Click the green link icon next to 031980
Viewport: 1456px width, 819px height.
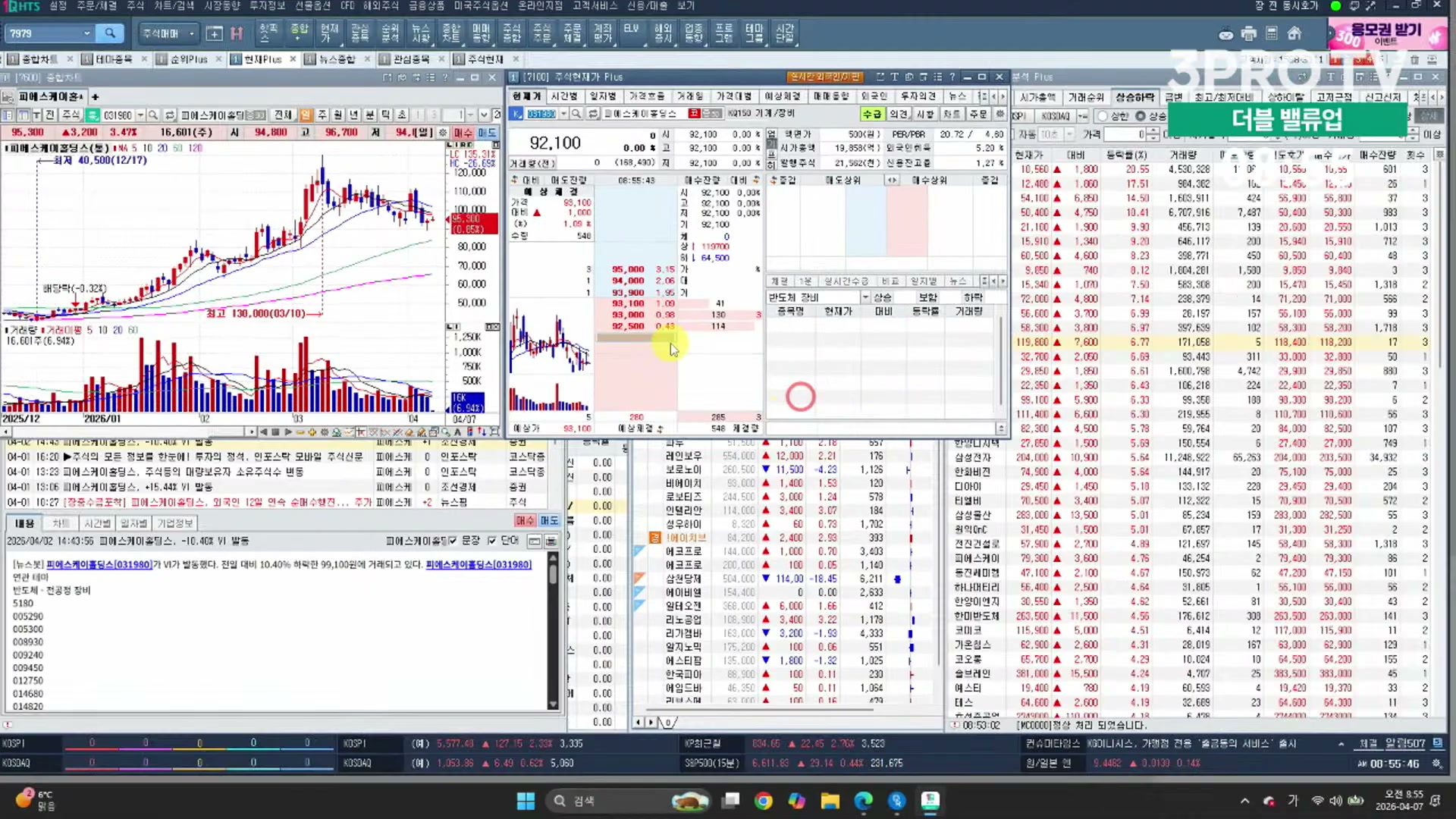(x=93, y=115)
